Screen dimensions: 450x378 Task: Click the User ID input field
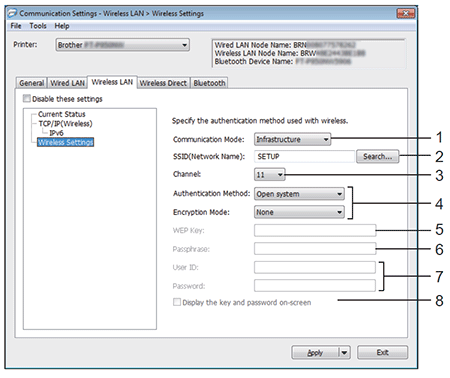315,267
